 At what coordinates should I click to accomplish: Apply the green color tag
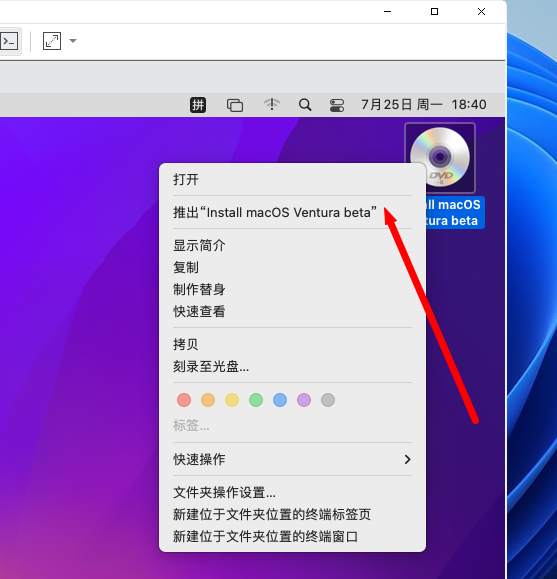coord(256,400)
